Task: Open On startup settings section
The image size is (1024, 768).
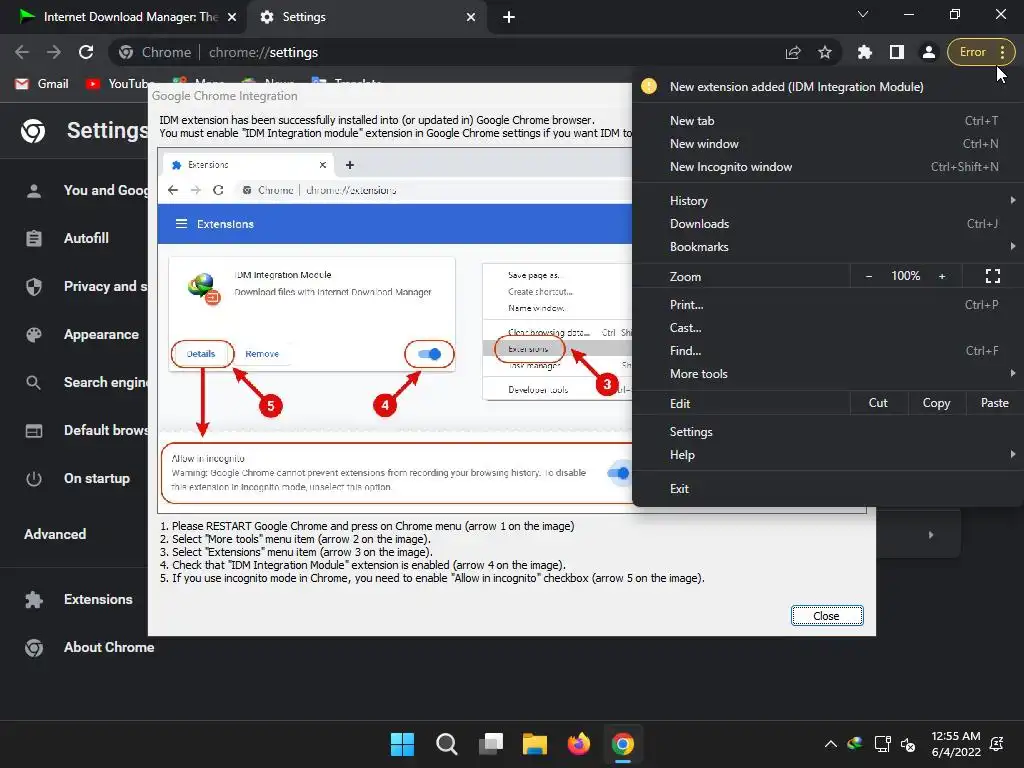Action: click(x=77, y=478)
